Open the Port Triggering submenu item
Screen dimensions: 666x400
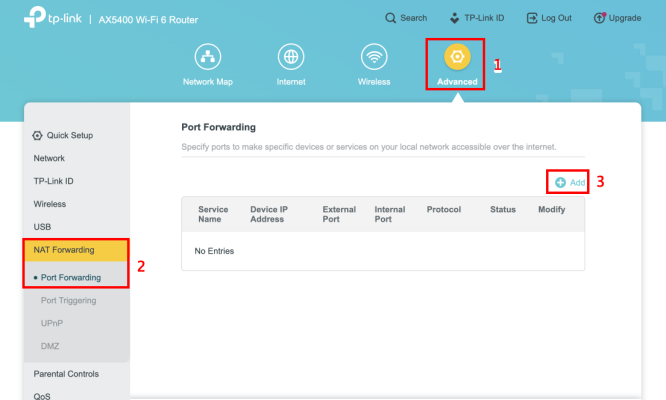pos(68,301)
